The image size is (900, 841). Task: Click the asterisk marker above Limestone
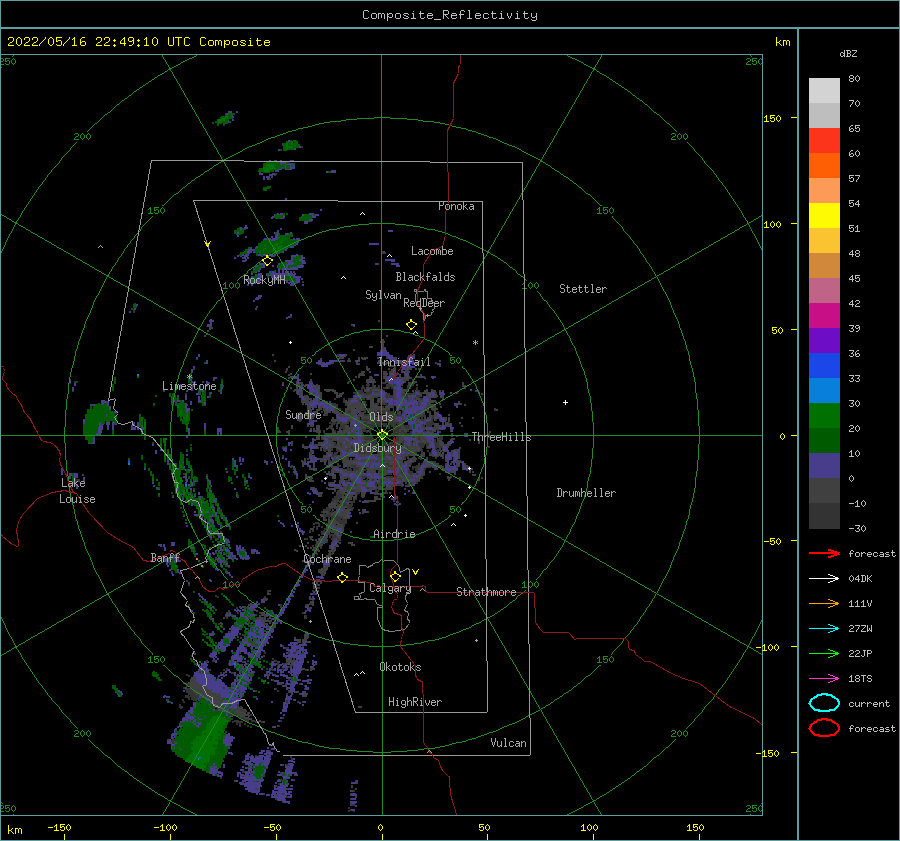tap(189, 377)
